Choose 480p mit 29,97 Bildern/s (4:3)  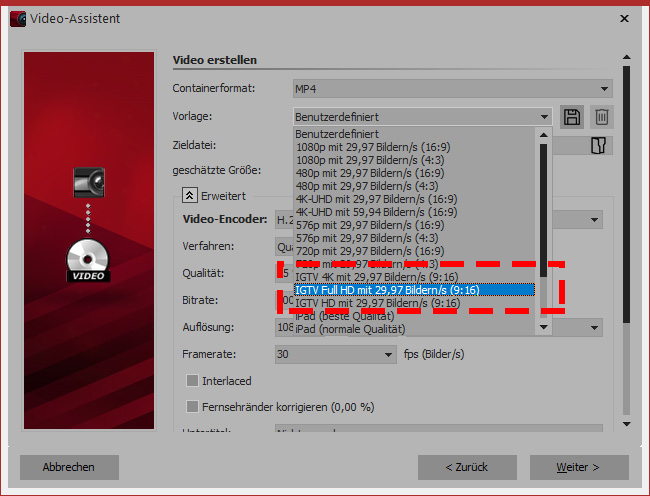click(415, 186)
